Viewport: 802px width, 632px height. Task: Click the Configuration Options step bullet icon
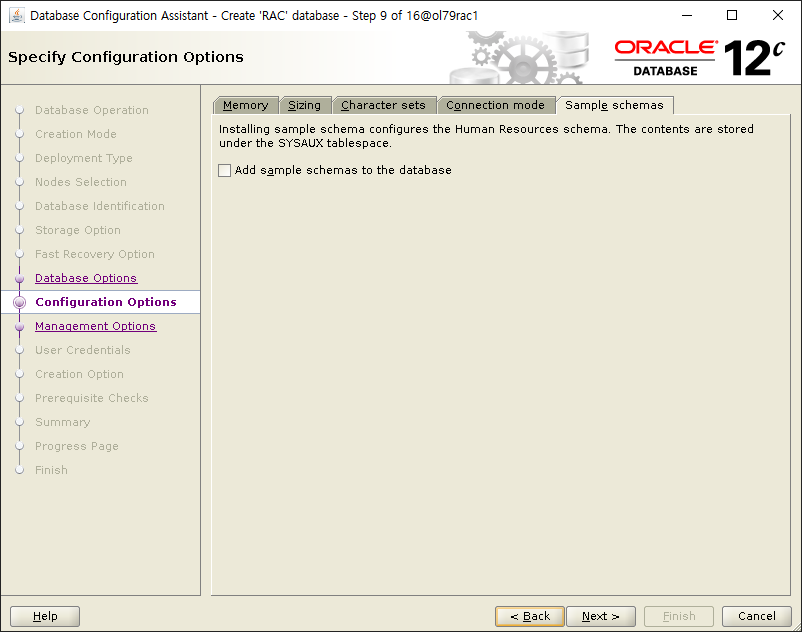19,302
